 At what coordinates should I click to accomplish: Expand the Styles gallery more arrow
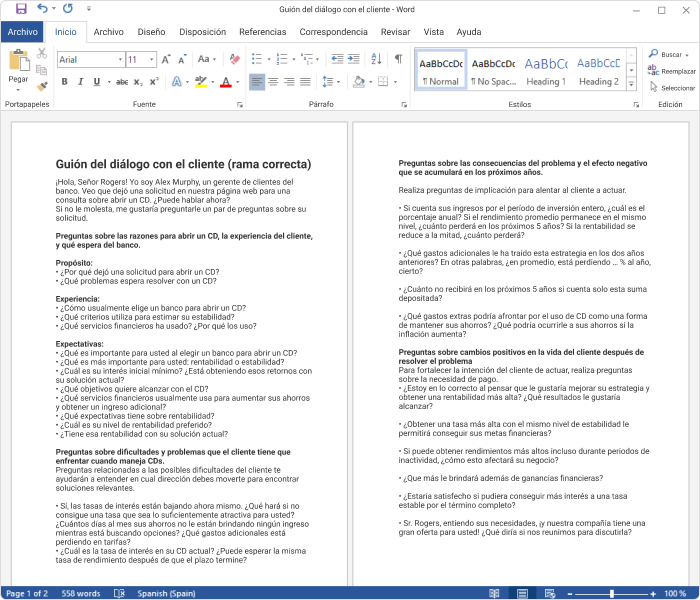pyautogui.click(x=631, y=85)
